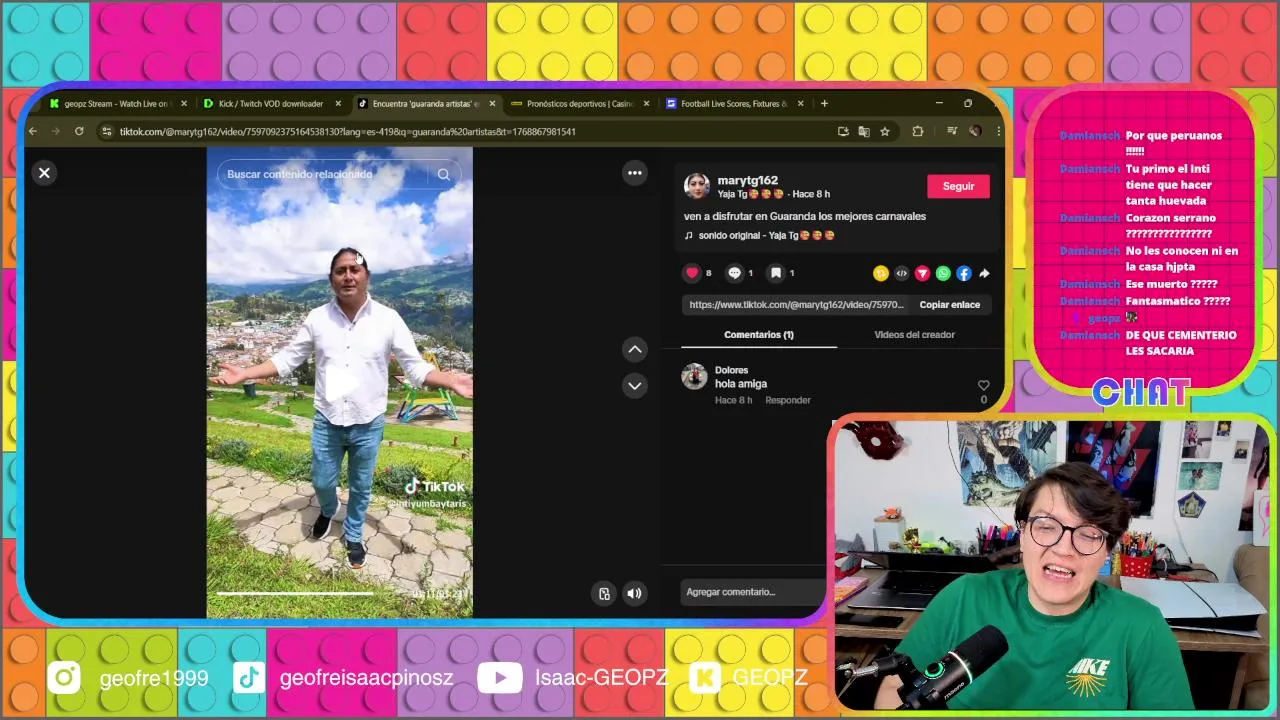This screenshot has height=720, width=1280.
Task: Like Dolores's comment heart
Action: [x=983, y=385]
